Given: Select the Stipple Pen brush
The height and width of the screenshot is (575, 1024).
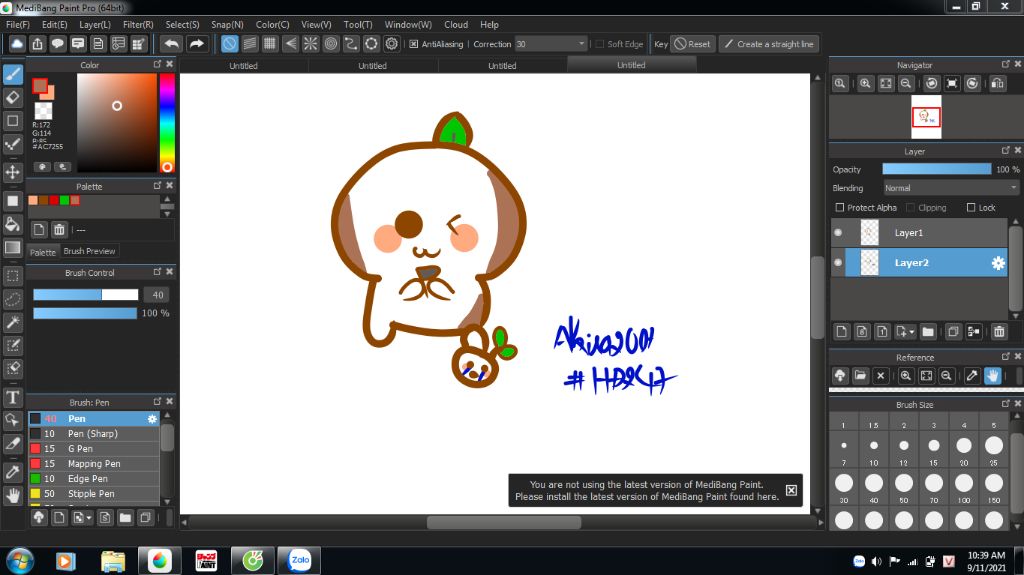Looking at the screenshot, I should click(93, 494).
